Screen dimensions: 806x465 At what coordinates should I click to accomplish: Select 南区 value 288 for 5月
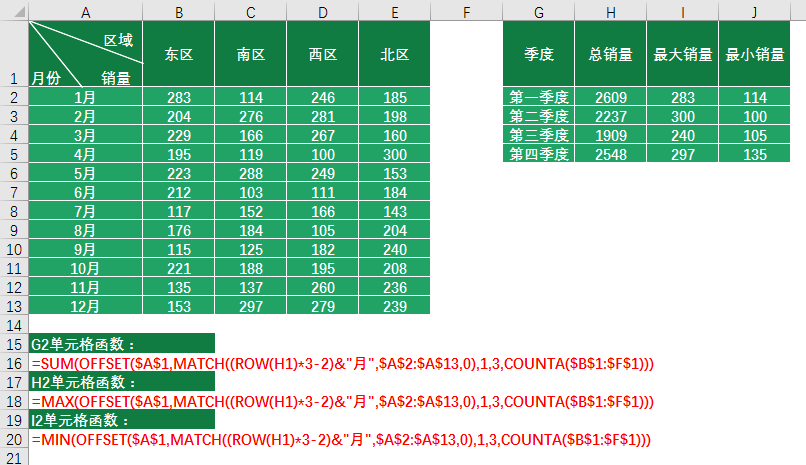point(250,173)
